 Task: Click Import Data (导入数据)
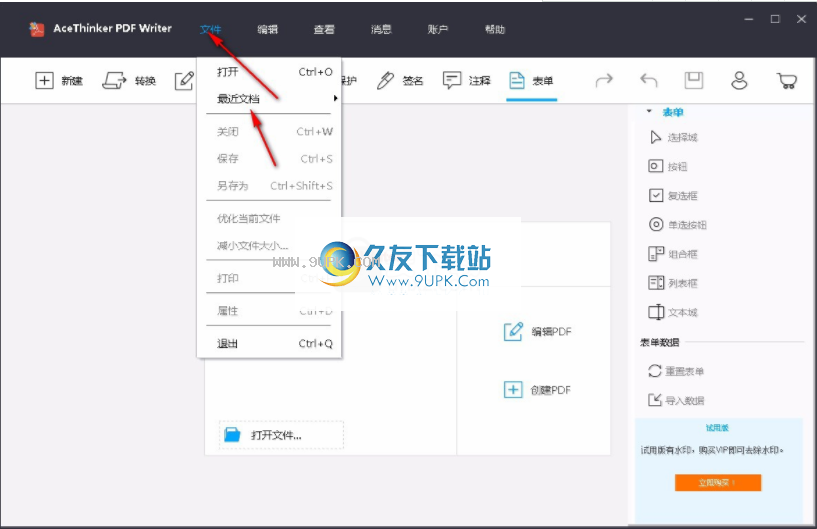676,400
